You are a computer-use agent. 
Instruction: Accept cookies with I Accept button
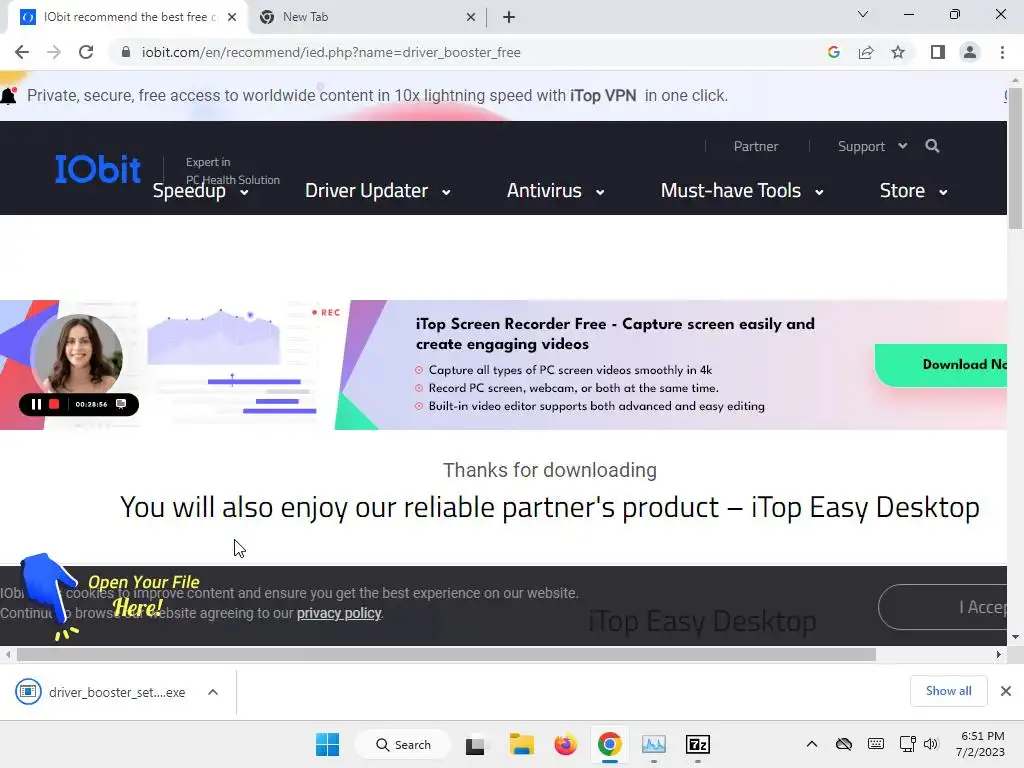(943, 607)
